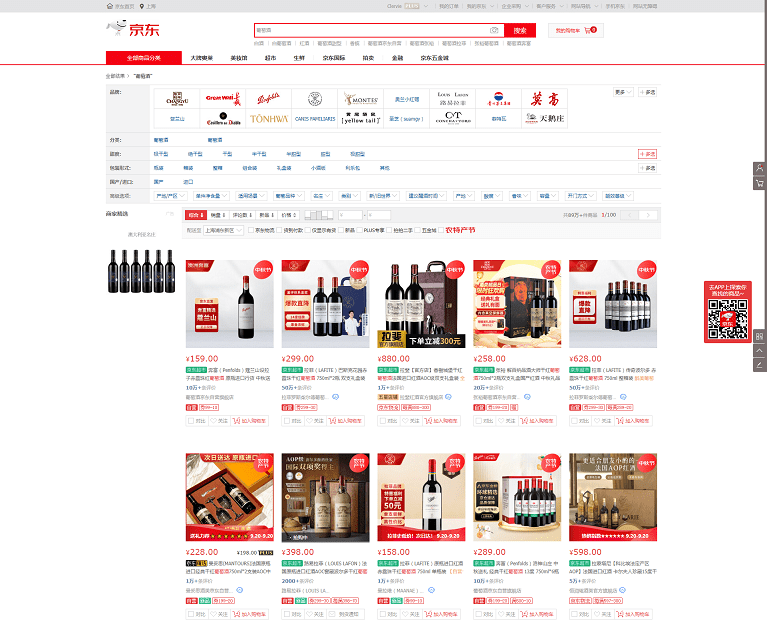Select the Great Wall brand logo filter

223,99
